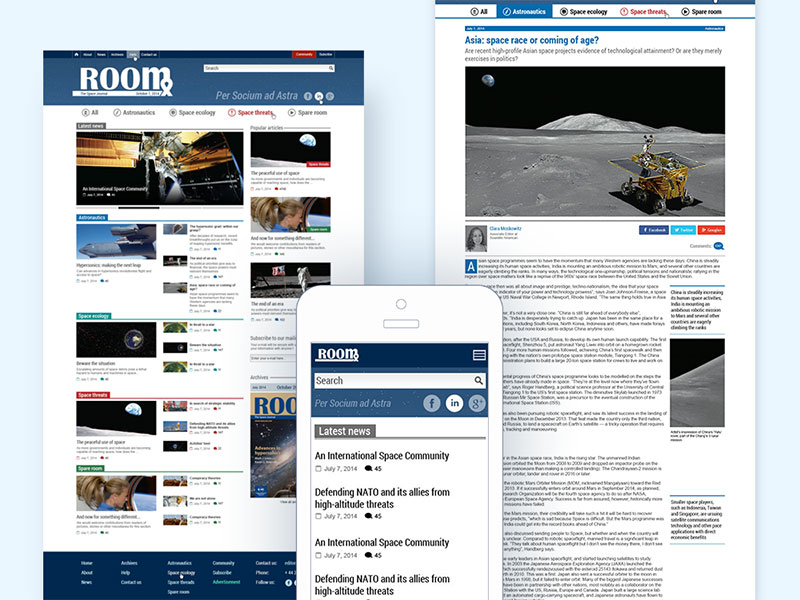Image resolution: width=800 pixels, height=600 pixels.
Task: Open the hypersonic aircraft image in the Astronautics section
Action: 116,241
